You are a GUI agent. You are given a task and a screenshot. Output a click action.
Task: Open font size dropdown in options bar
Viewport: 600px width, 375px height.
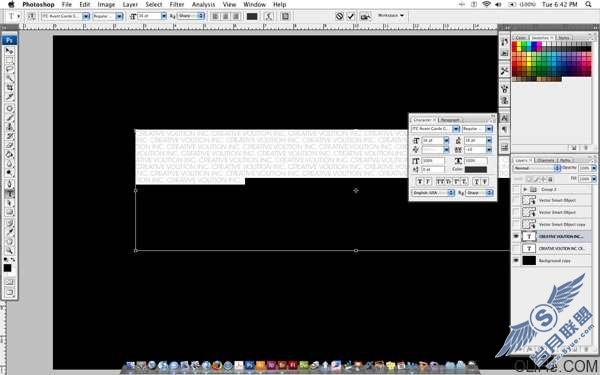click(164, 16)
